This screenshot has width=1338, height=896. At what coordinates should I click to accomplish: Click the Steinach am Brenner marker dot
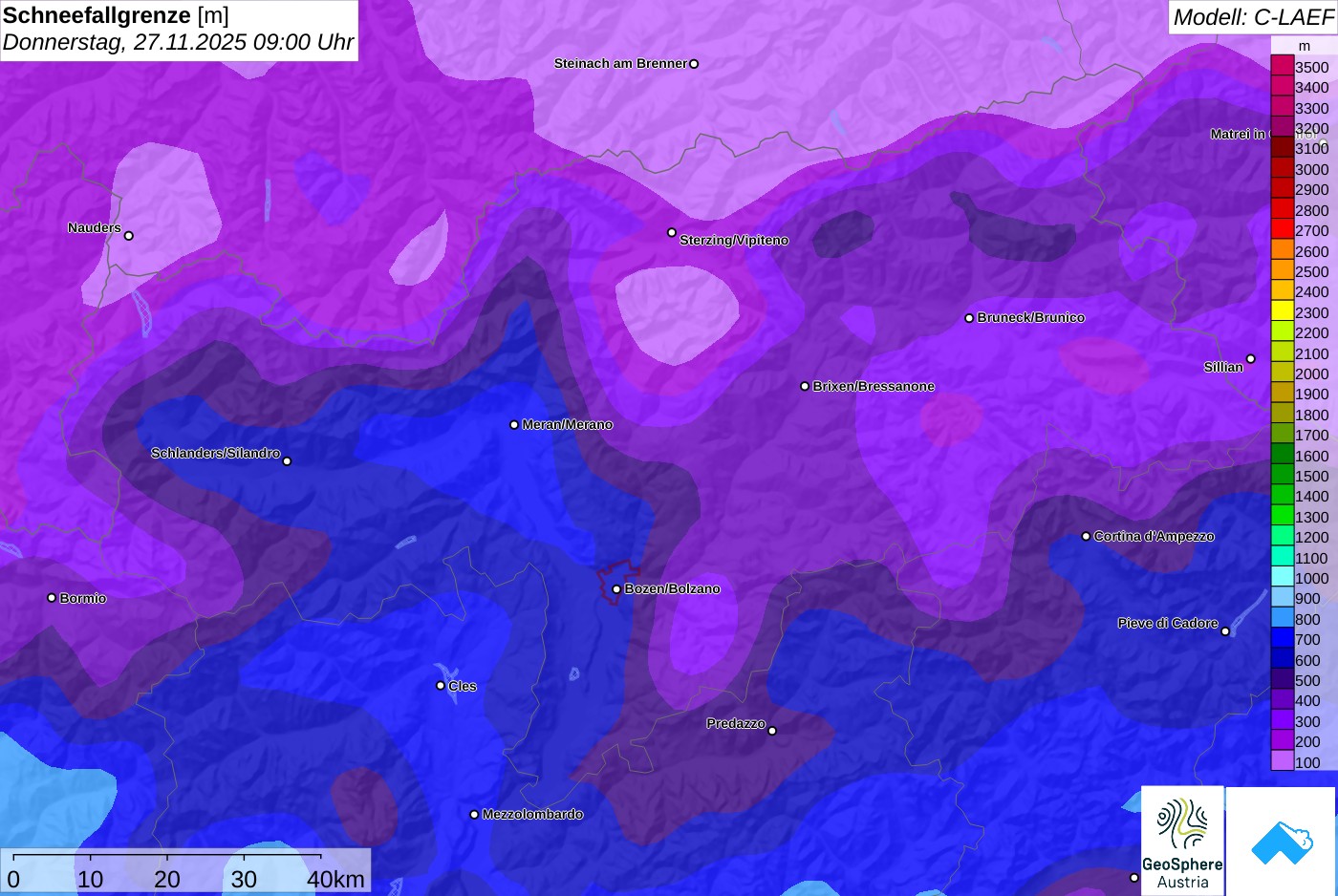(x=694, y=64)
